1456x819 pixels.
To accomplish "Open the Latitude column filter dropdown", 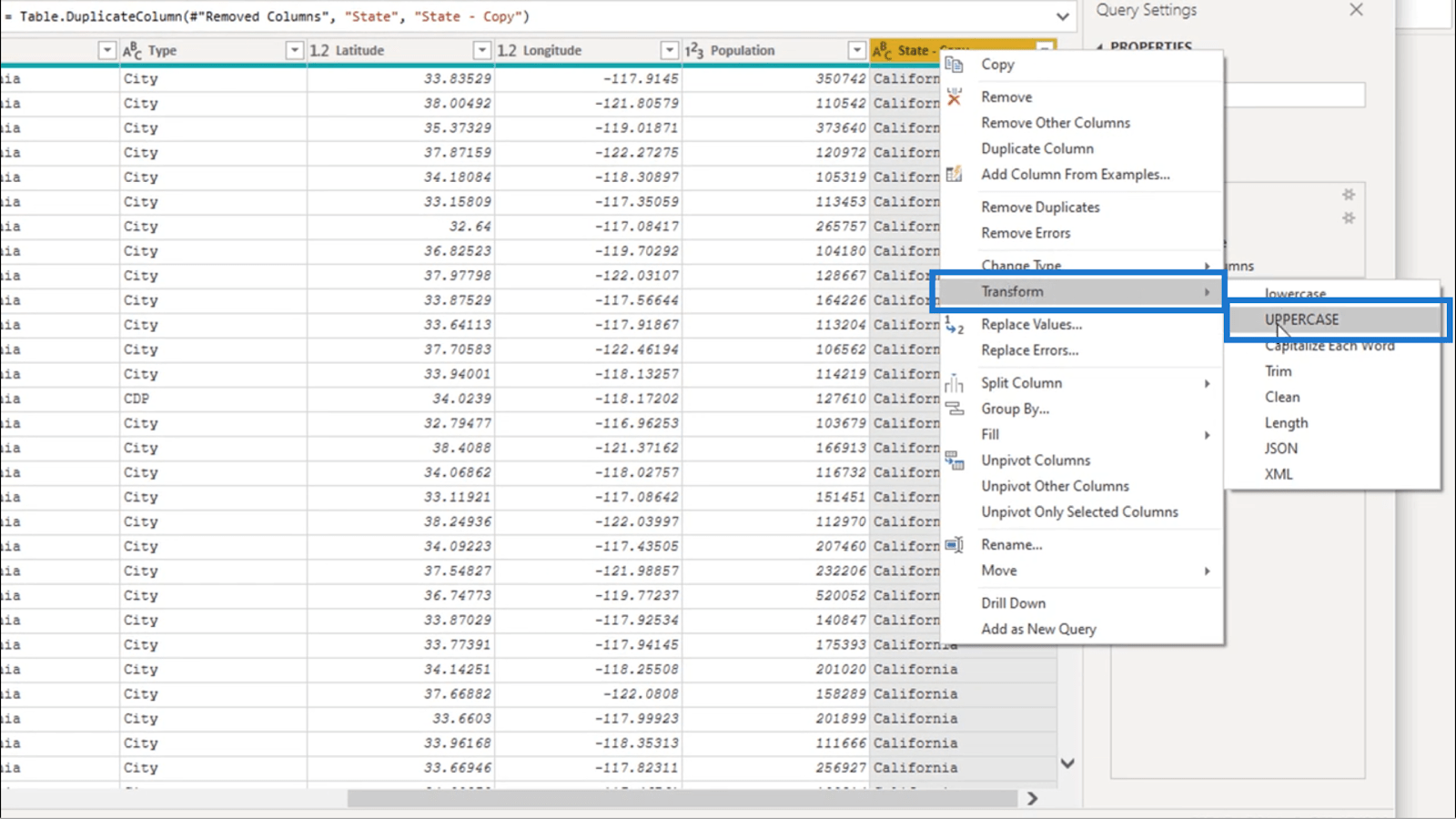I will click(481, 50).
